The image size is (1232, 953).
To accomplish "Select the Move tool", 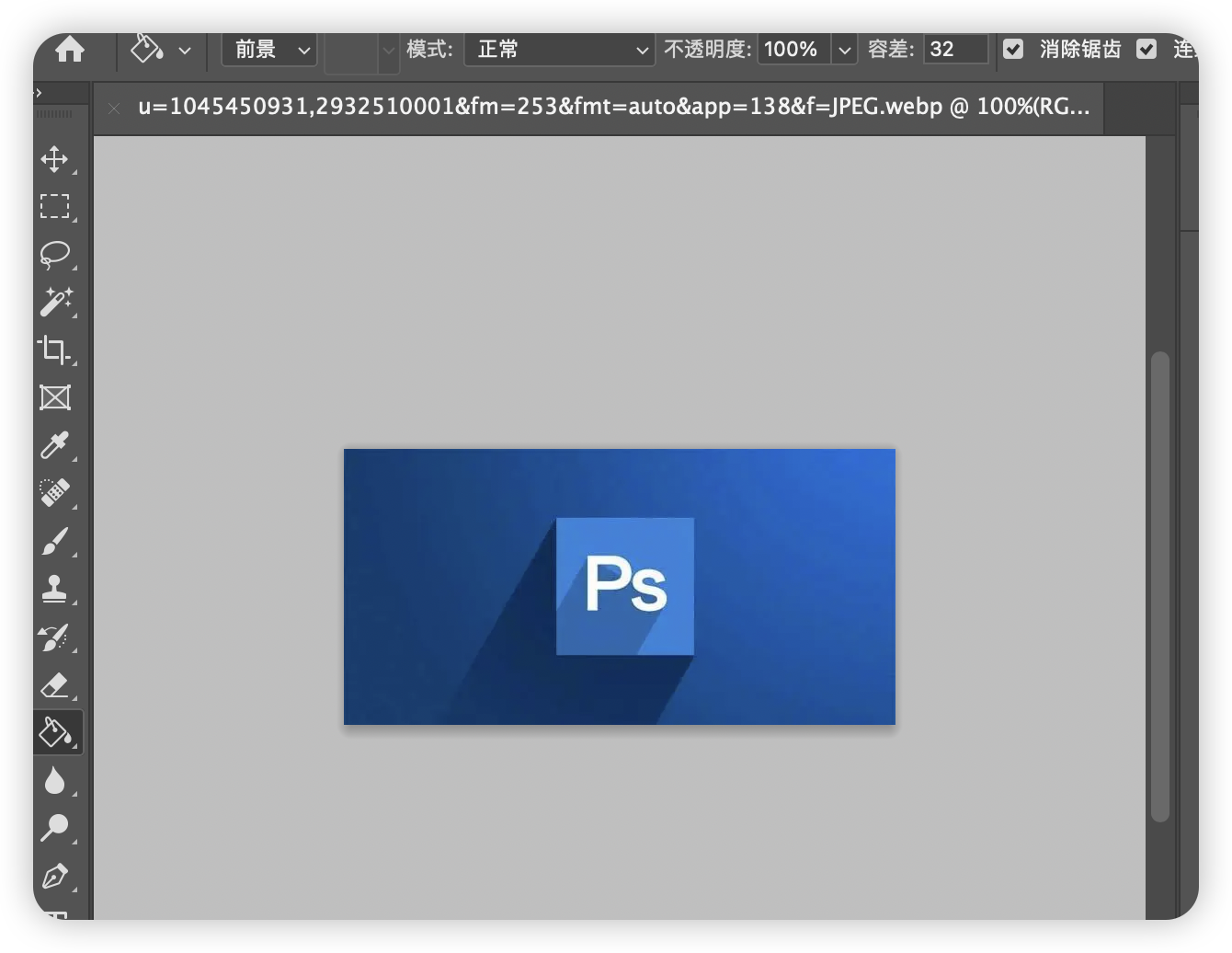I will pos(54,159).
